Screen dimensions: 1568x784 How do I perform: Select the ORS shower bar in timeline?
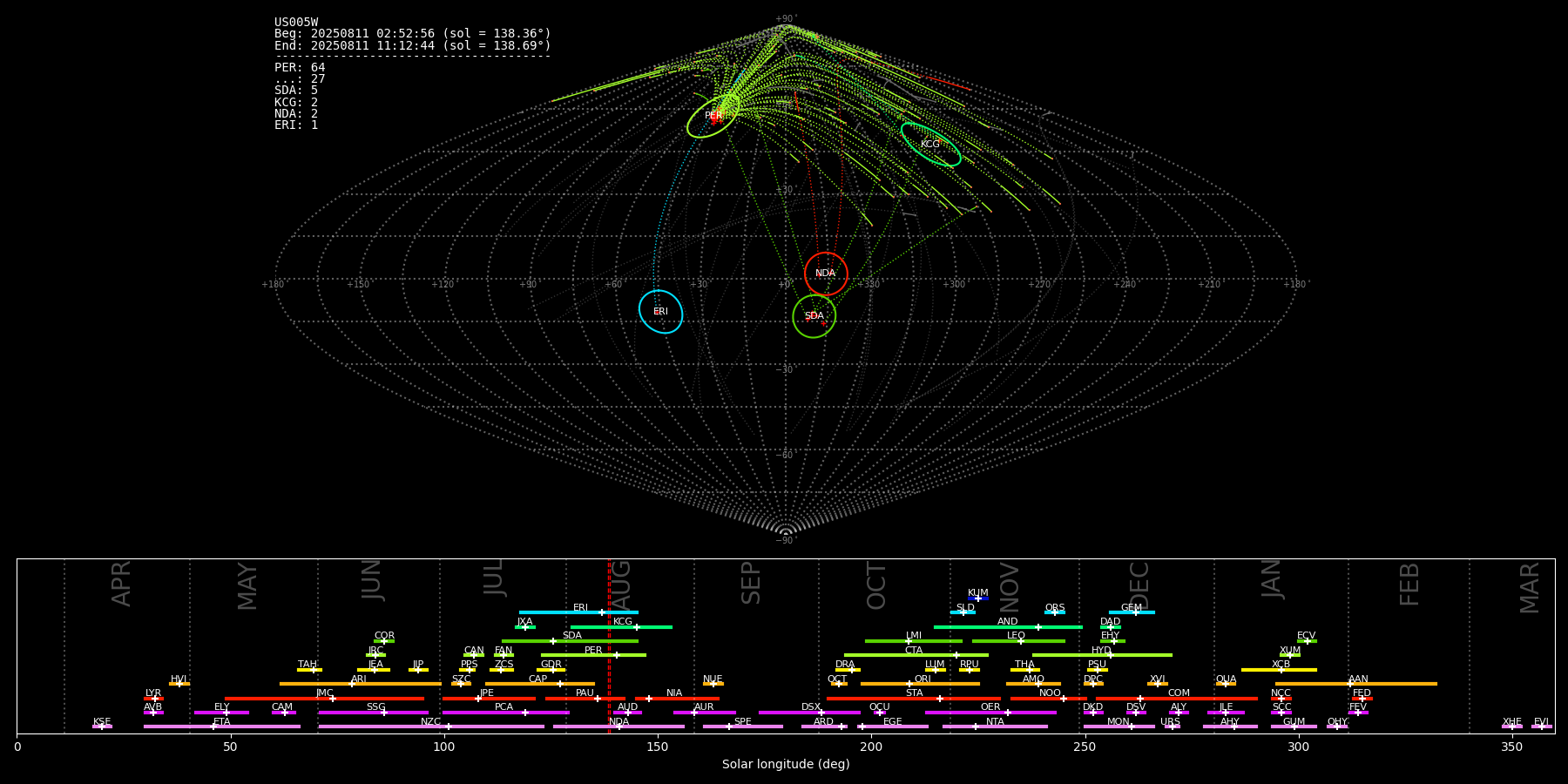pos(1055,612)
